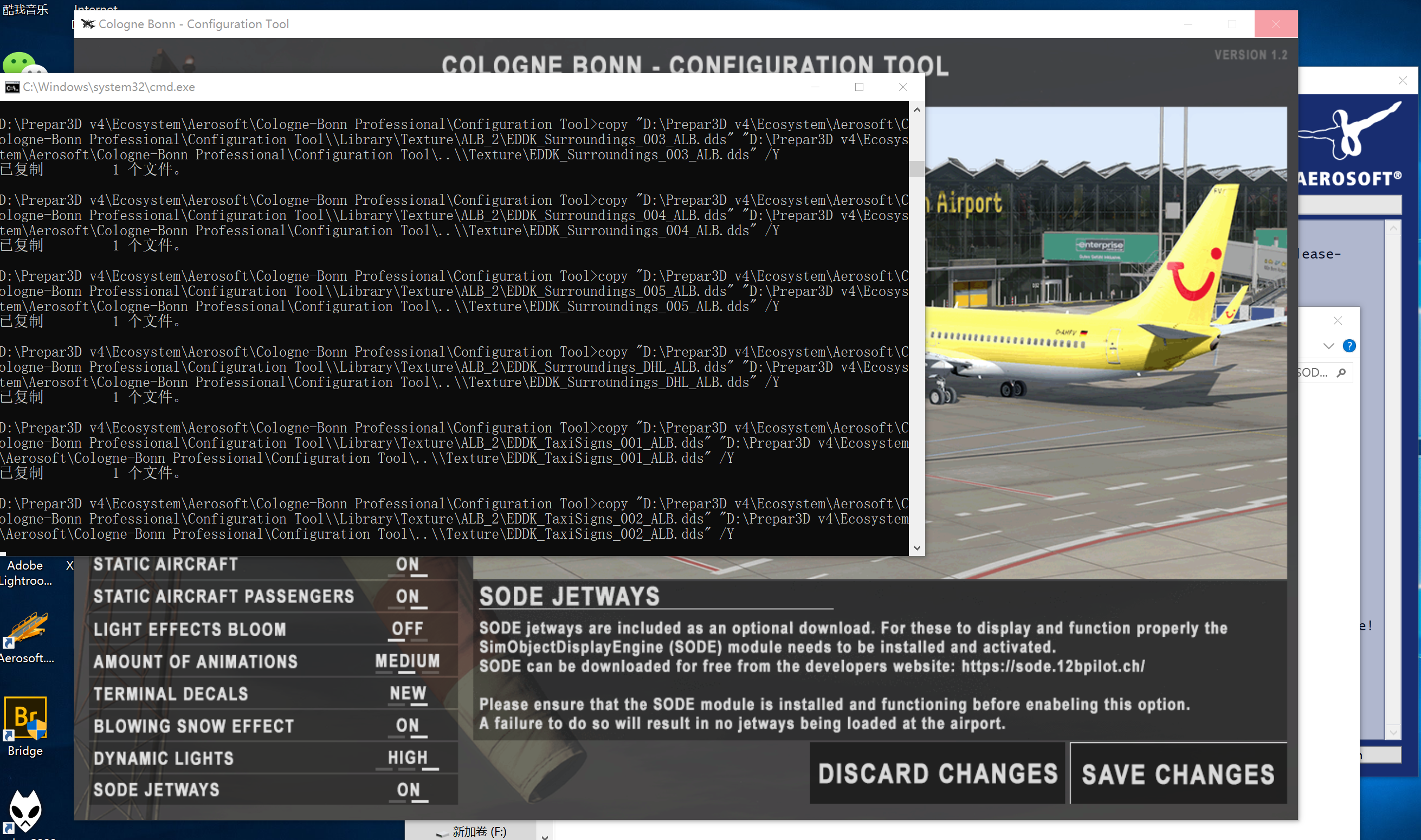The width and height of the screenshot is (1421, 840).
Task: Click scroll arrow beside 新加卷 (F:) drive
Action: click(545, 836)
